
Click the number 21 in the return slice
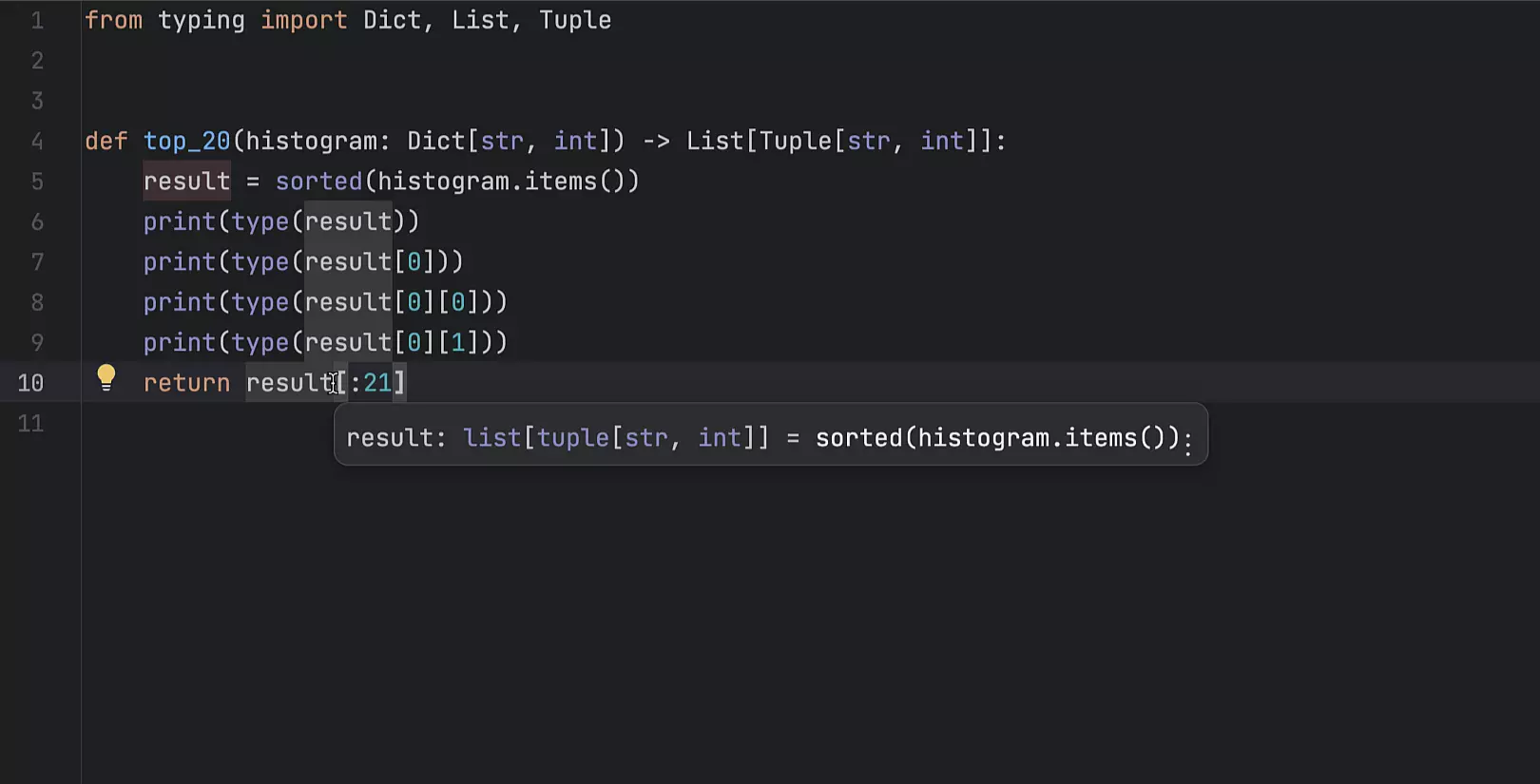point(377,383)
